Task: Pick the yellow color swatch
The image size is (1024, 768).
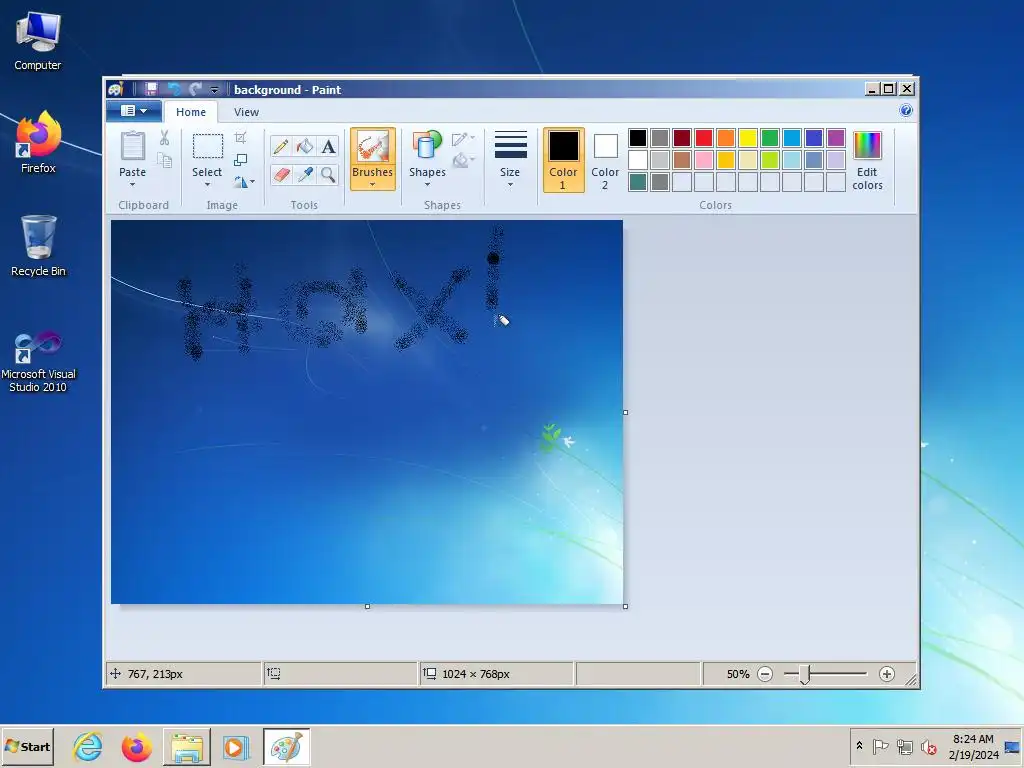Action: pyautogui.click(x=748, y=138)
